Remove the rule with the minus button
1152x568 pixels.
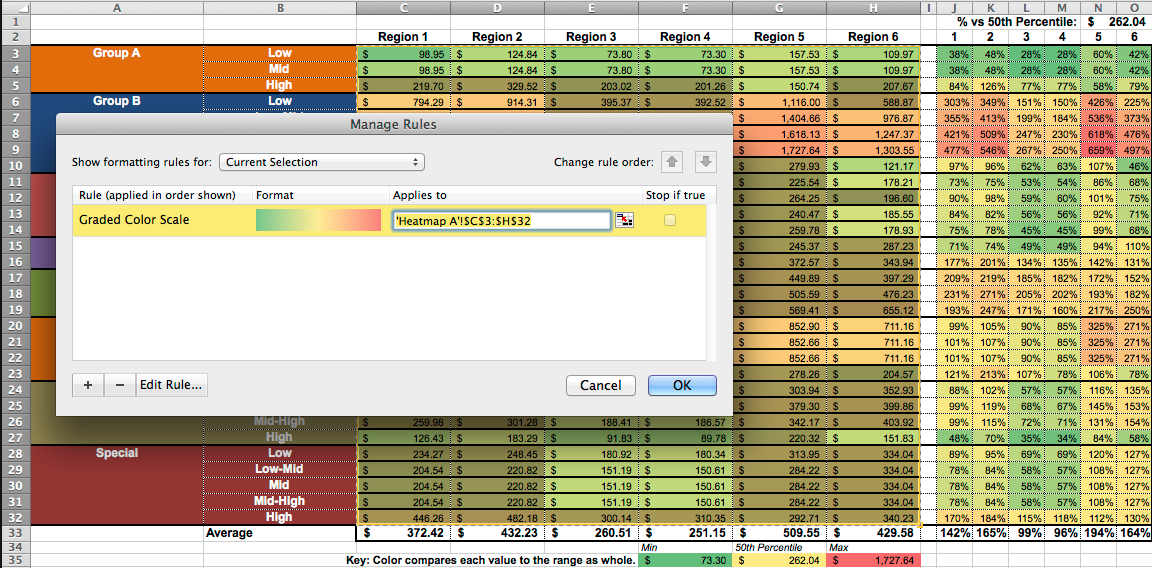[120, 385]
